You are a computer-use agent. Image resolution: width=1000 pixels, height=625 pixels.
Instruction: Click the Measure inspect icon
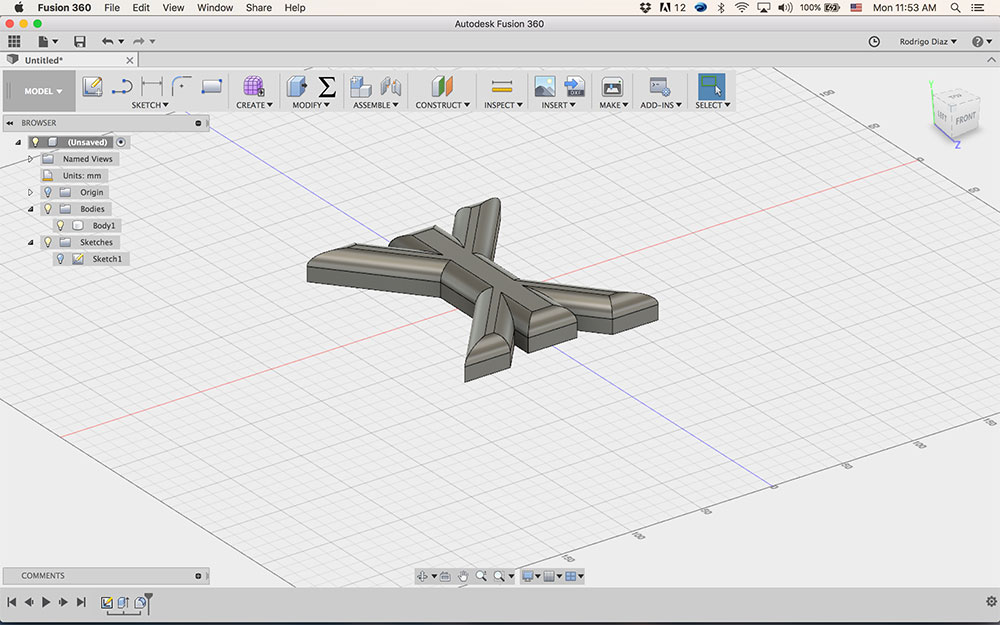[502, 86]
